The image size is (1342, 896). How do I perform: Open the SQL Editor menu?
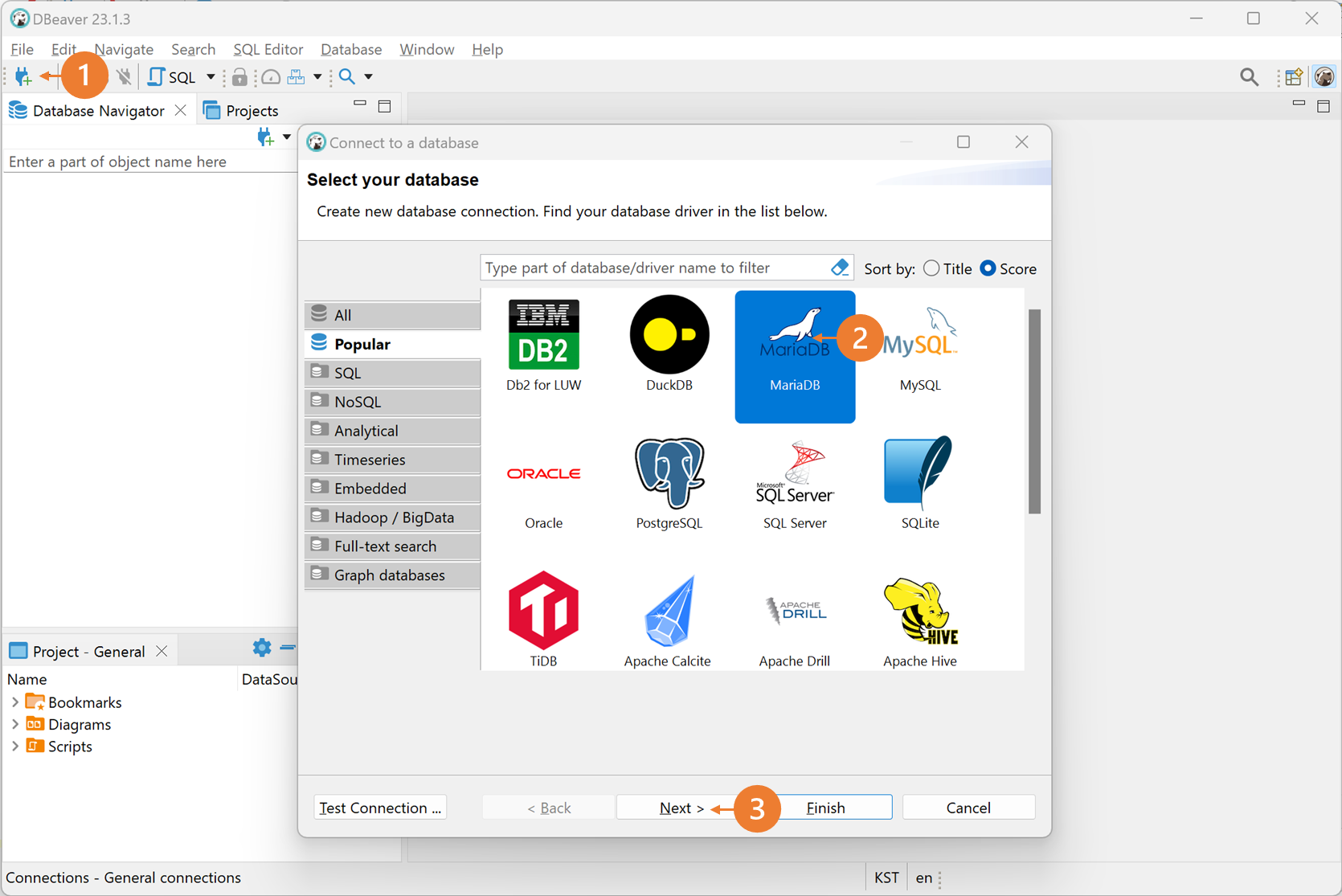pos(268,49)
